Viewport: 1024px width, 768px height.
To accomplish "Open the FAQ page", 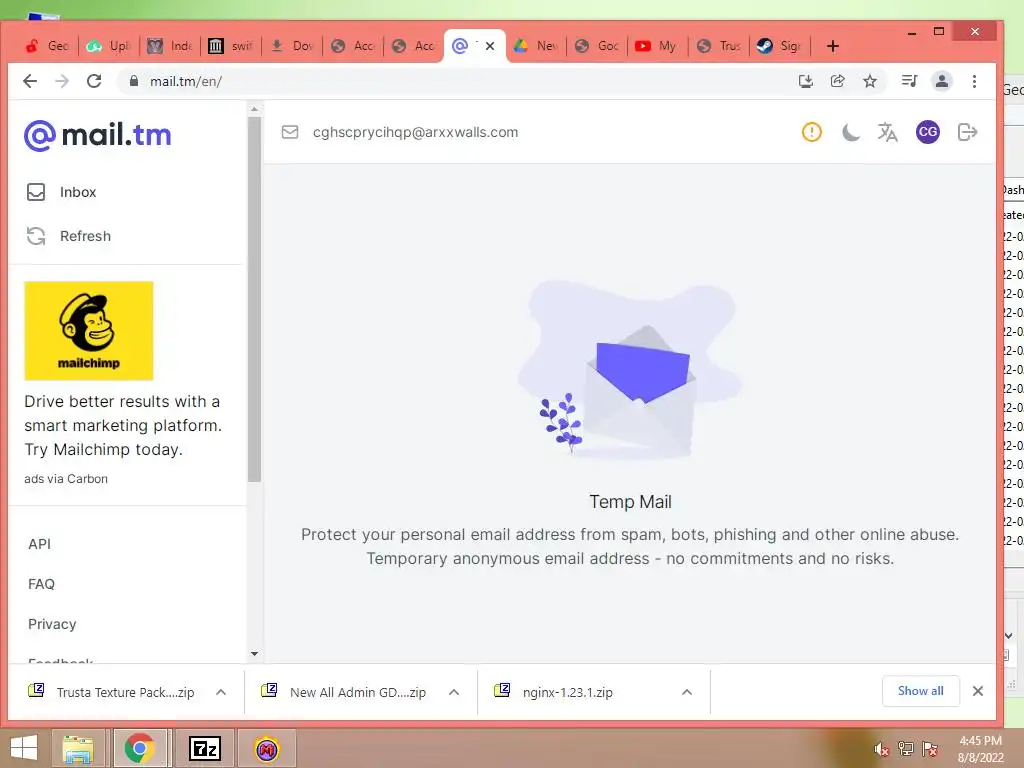I will tap(41, 584).
